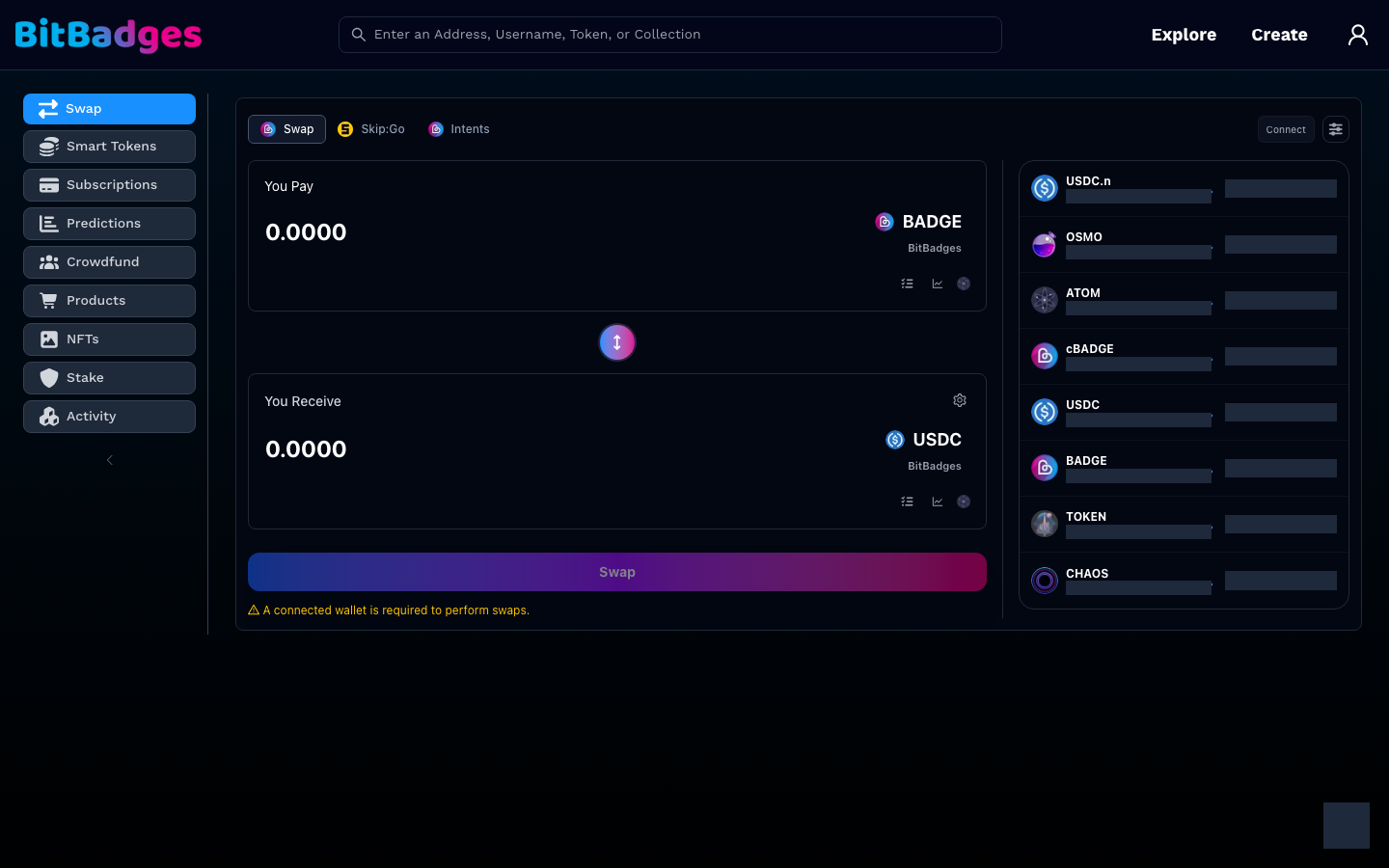Select the TOKEN row label
Viewport: 1389px width, 868px height.
coord(1086,517)
